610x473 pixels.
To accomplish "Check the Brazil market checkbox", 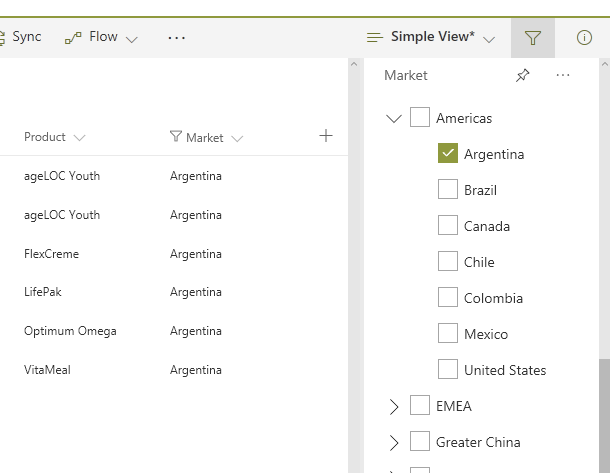I will tap(448, 190).
